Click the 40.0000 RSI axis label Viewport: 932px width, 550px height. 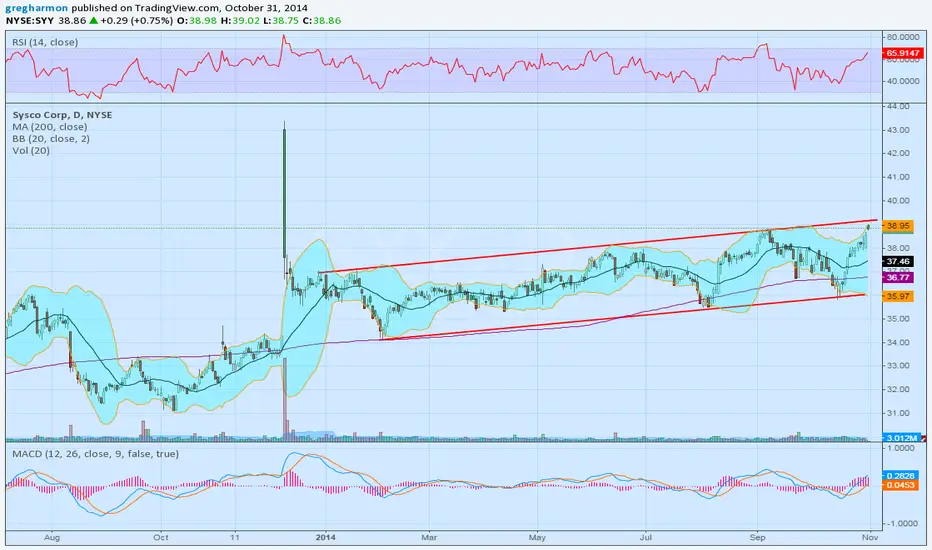(x=903, y=81)
